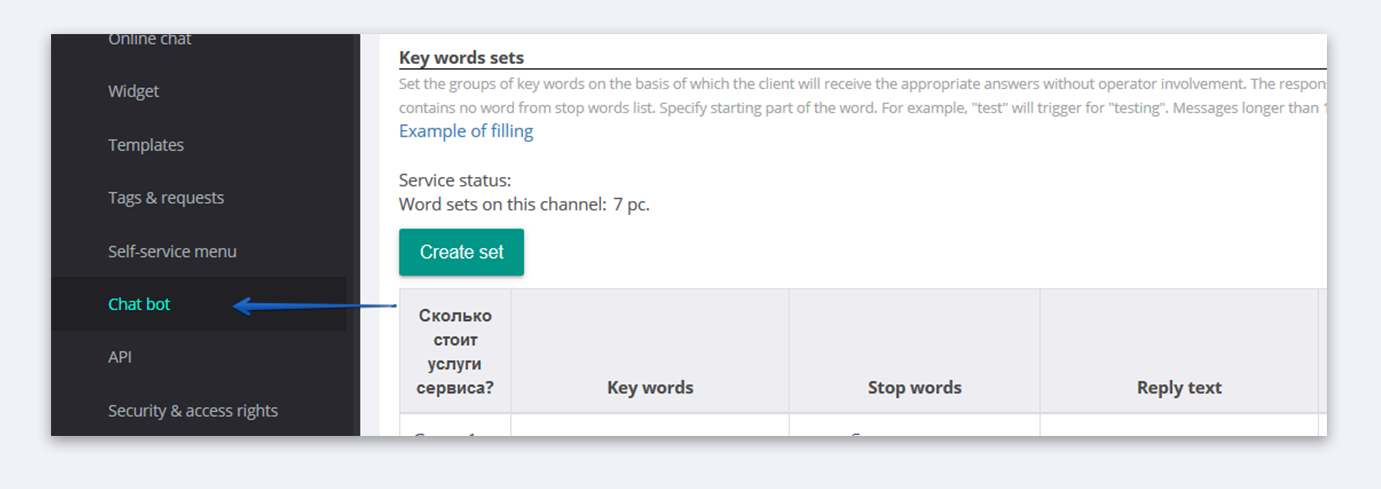Click the 'Service status:' label
This screenshot has height=489, width=1381.
click(x=455, y=181)
